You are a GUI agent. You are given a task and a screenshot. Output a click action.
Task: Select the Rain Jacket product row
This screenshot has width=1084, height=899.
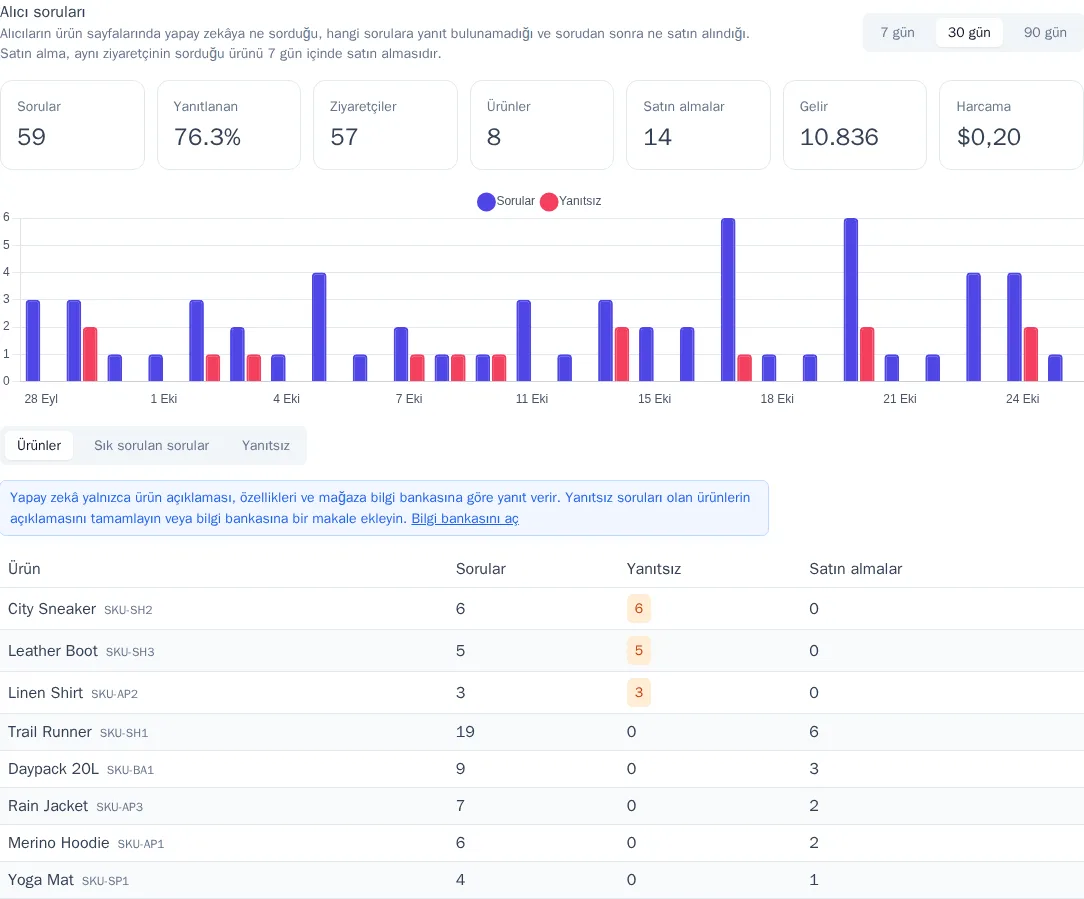point(542,806)
